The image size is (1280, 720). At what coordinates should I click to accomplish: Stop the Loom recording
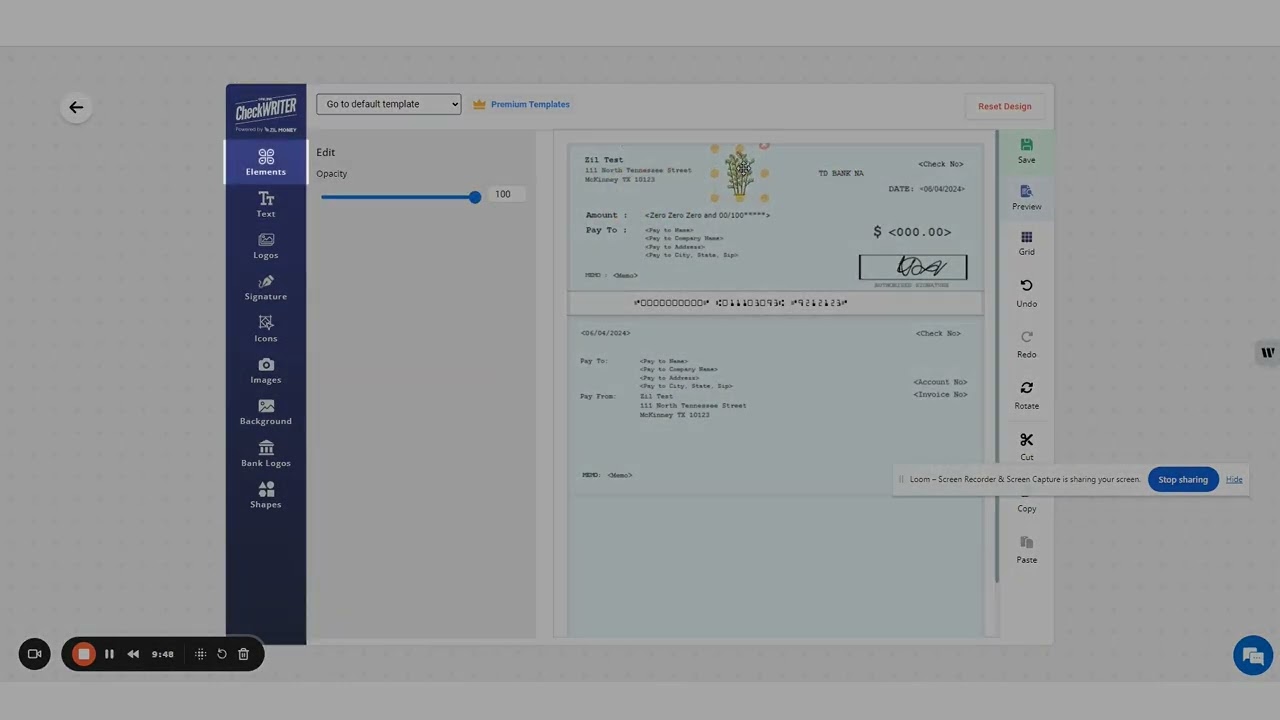(x=84, y=654)
